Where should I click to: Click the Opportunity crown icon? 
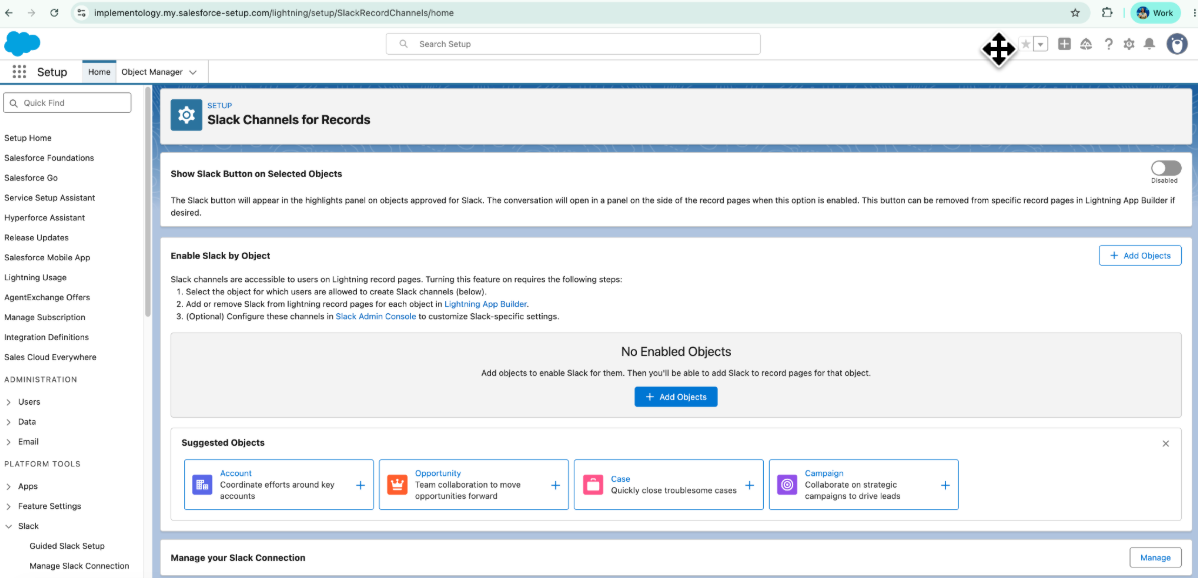tap(397, 484)
